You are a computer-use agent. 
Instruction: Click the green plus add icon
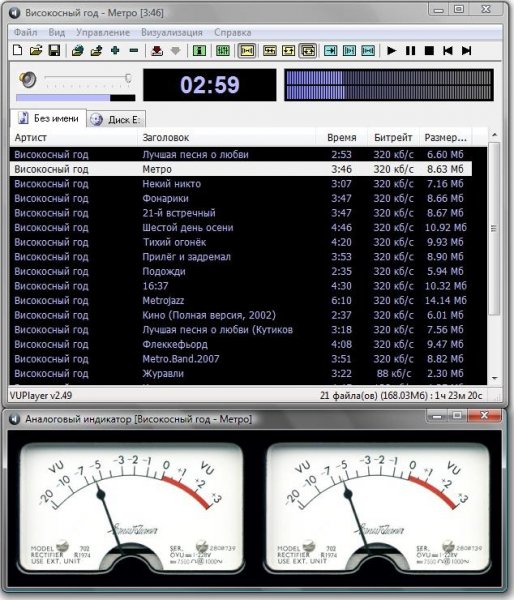pos(115,51)
